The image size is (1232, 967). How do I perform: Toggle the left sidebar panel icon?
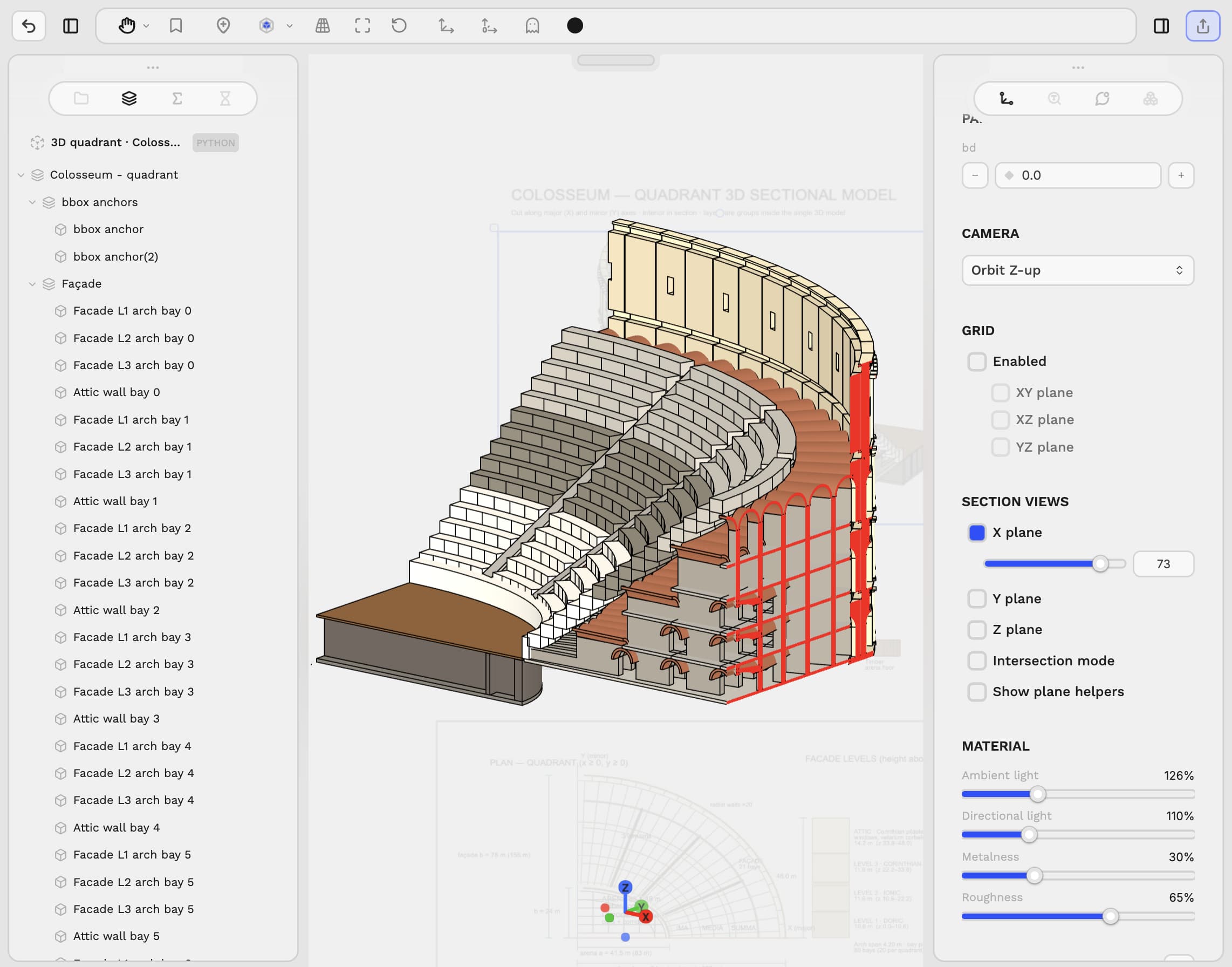71,26
